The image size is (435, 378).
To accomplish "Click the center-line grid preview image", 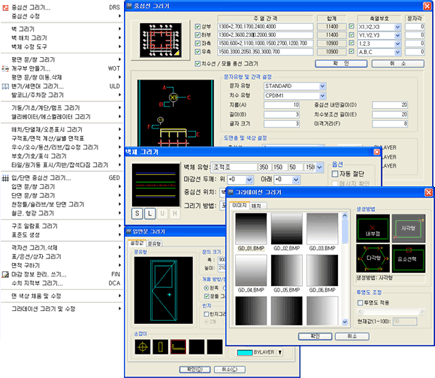I will coord(161,40).
